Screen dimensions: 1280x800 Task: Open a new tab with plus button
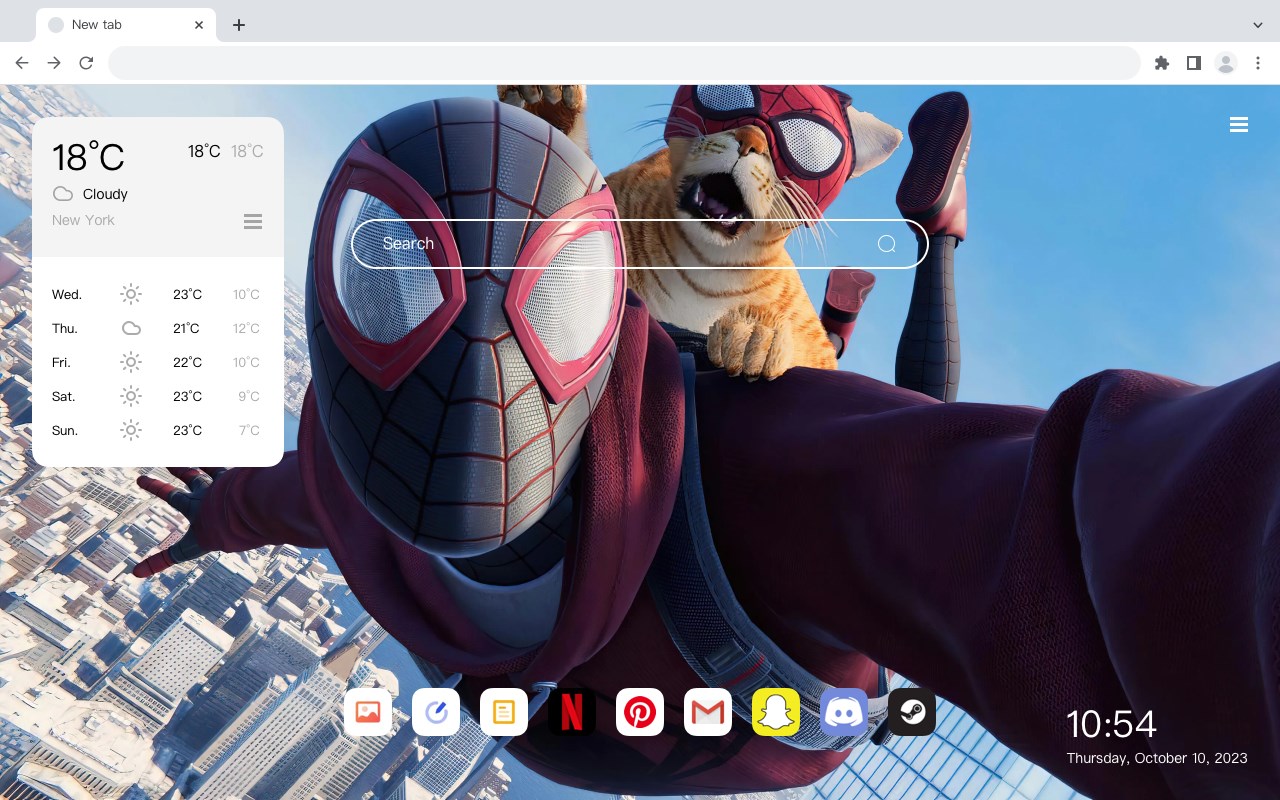tap(238, 25)
